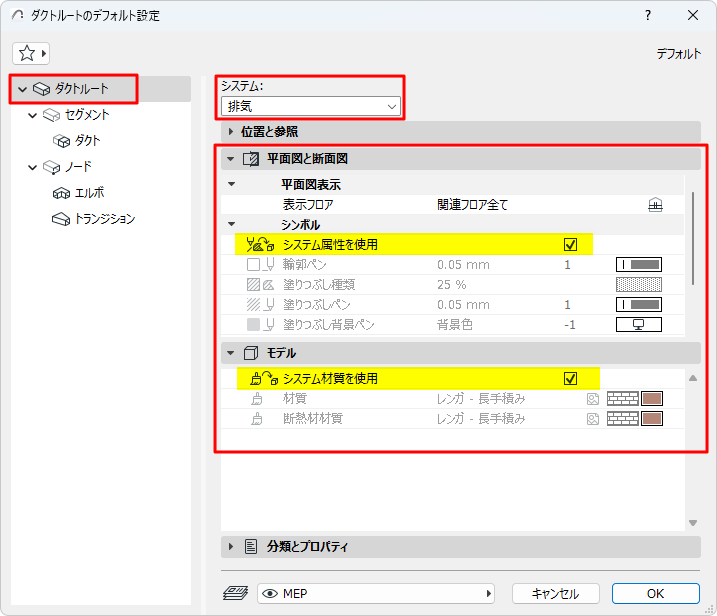Open the favorites star button
This screenshot has height=616, width=717.
click(x=31, y=54)
